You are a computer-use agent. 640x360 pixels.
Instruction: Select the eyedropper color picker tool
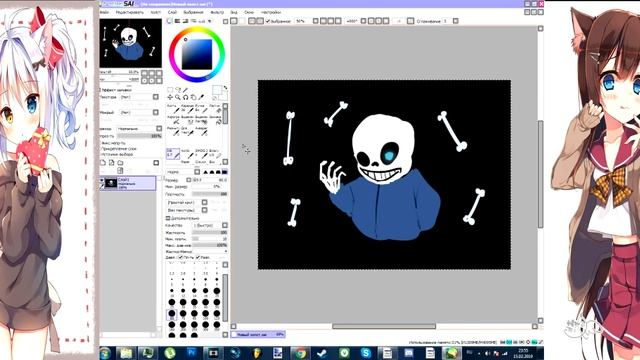pos(201,97)
